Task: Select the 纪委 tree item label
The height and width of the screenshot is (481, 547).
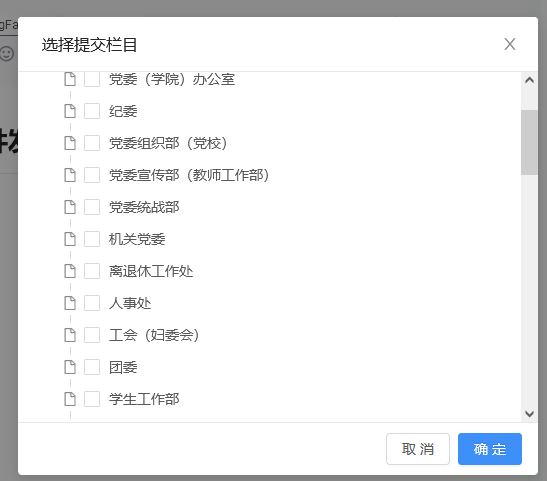Action: coord(123,112)
